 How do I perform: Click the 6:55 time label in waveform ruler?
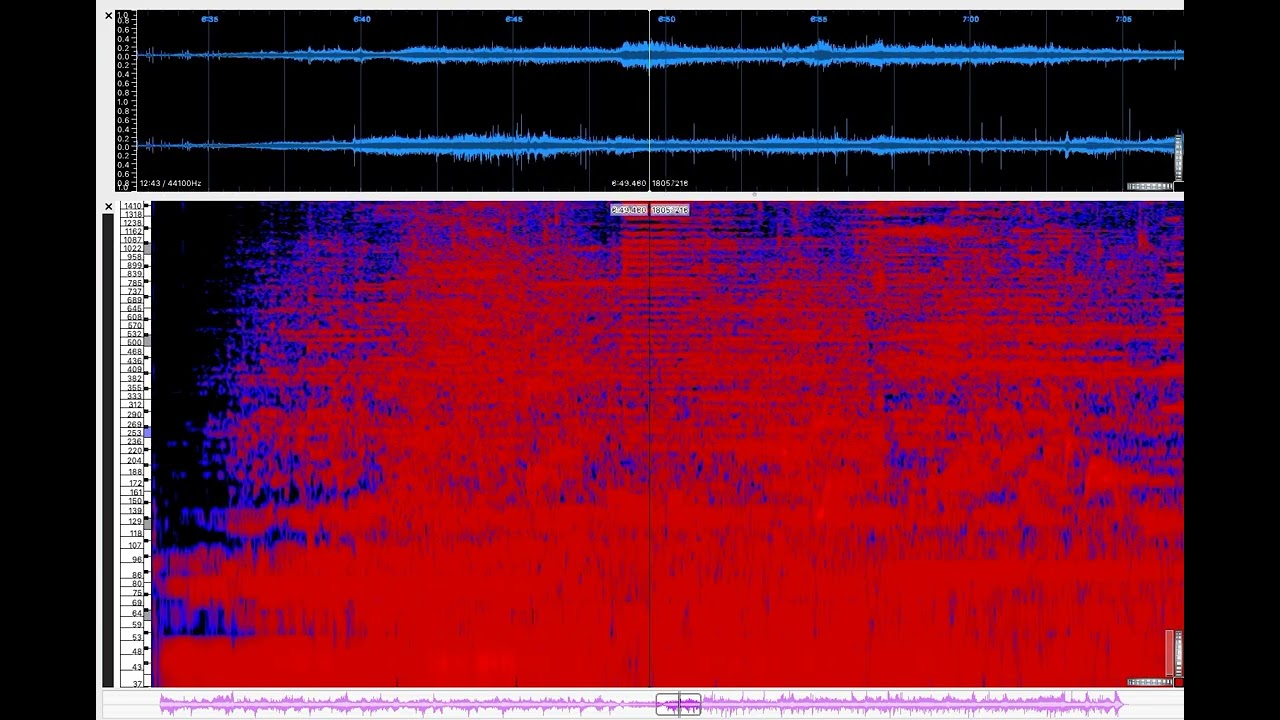tap(819, 19)
